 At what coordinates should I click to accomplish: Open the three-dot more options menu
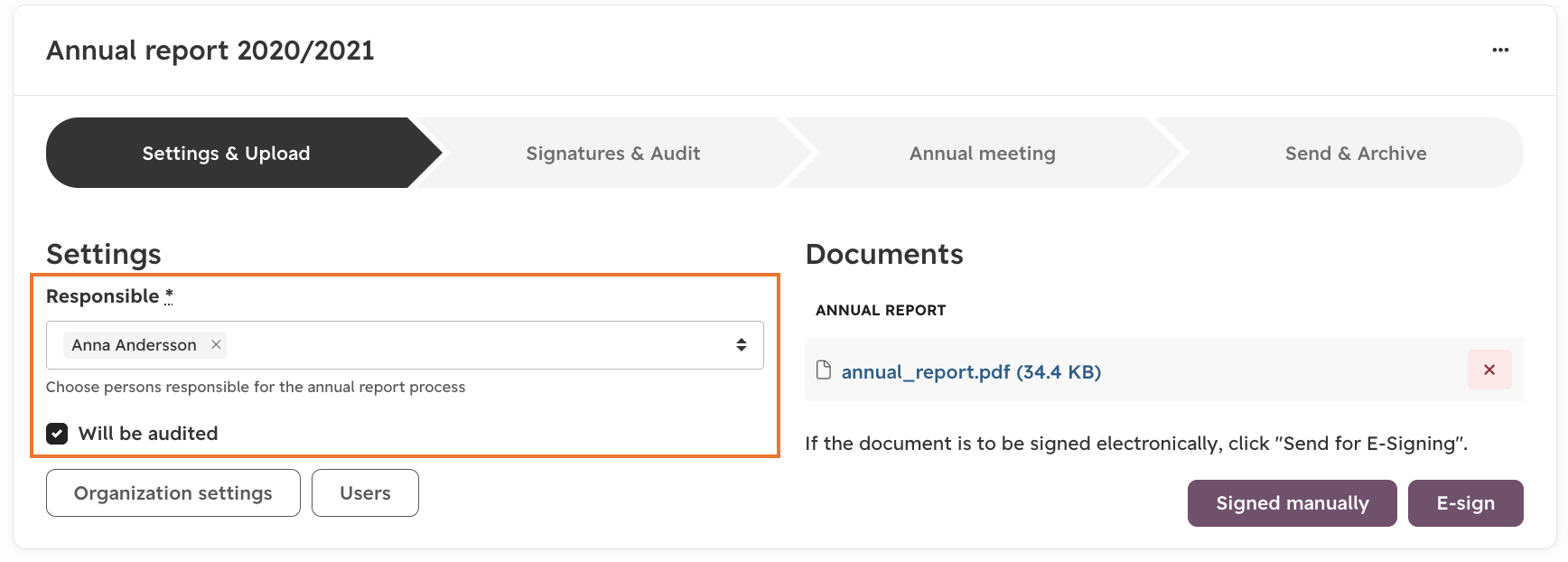click(1500, 50)
